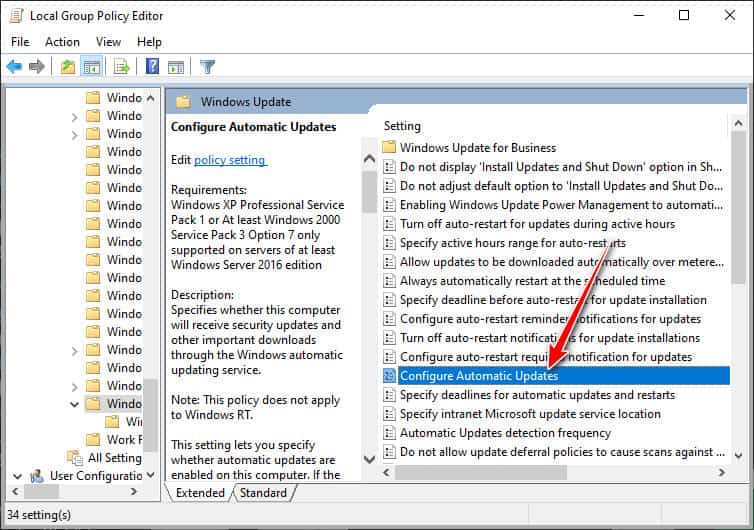This screenshot has width=754, height=530.
Task: Select Do not display 'Install Updates and Shut Down' setting
Action: point(561,166)
